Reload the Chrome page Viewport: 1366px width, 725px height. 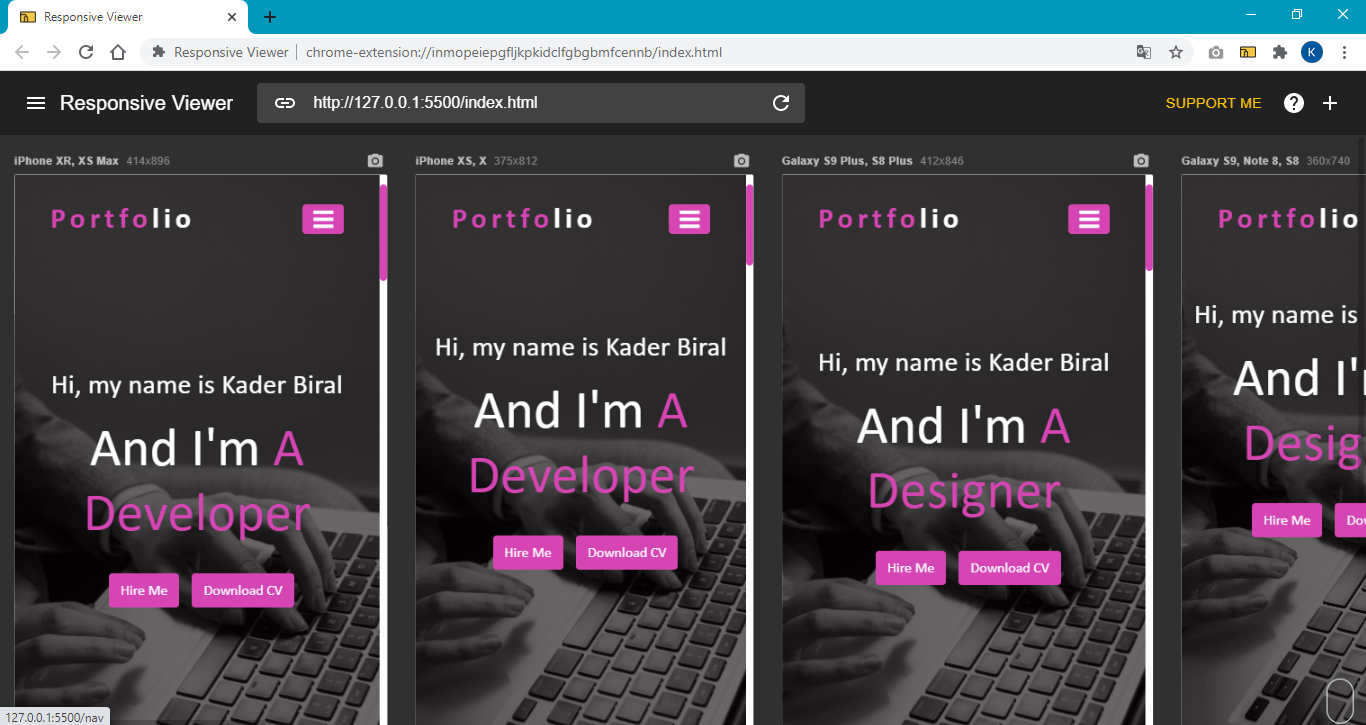[x=86, y=52]
